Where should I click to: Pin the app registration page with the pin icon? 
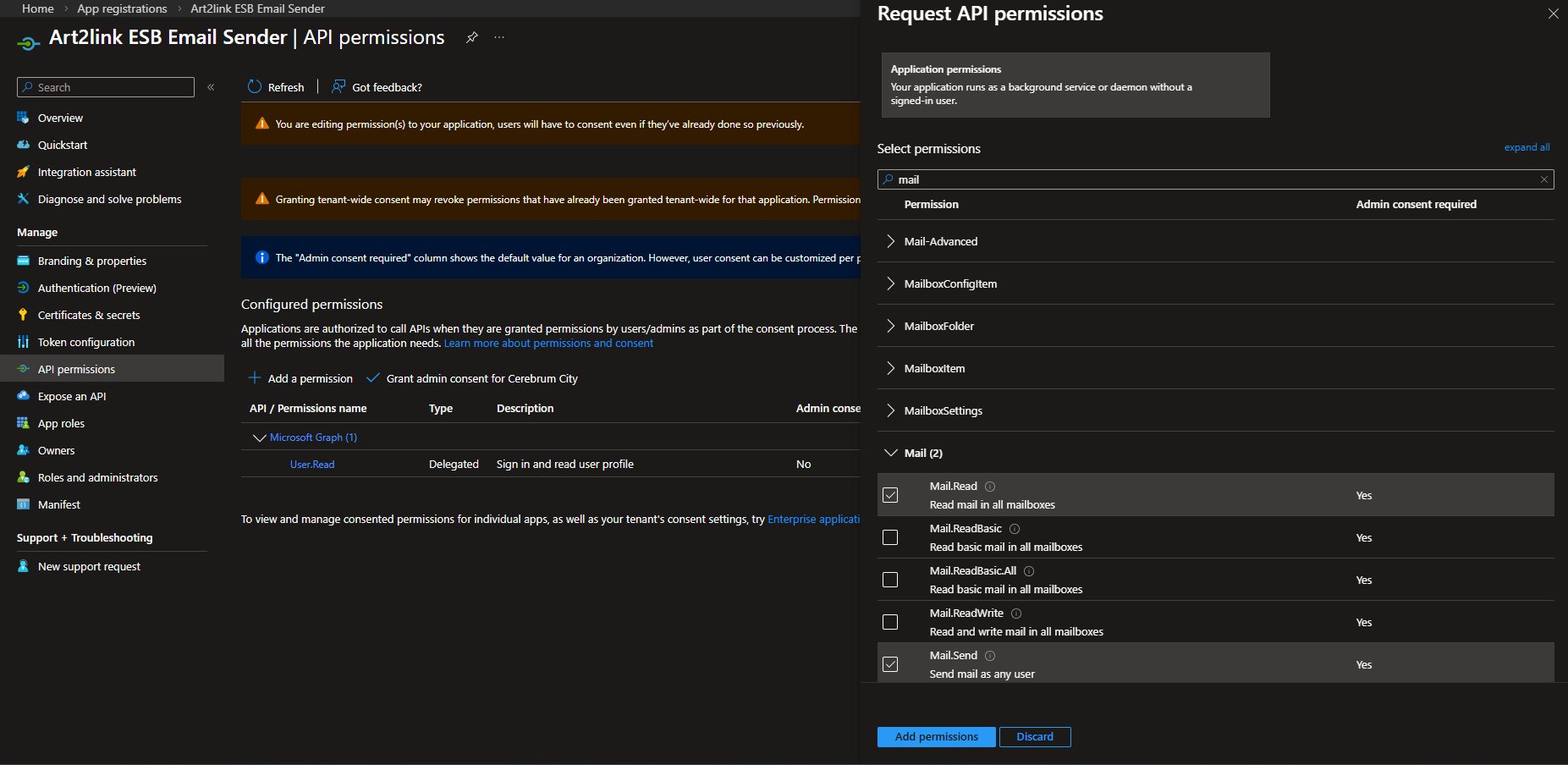472,37
